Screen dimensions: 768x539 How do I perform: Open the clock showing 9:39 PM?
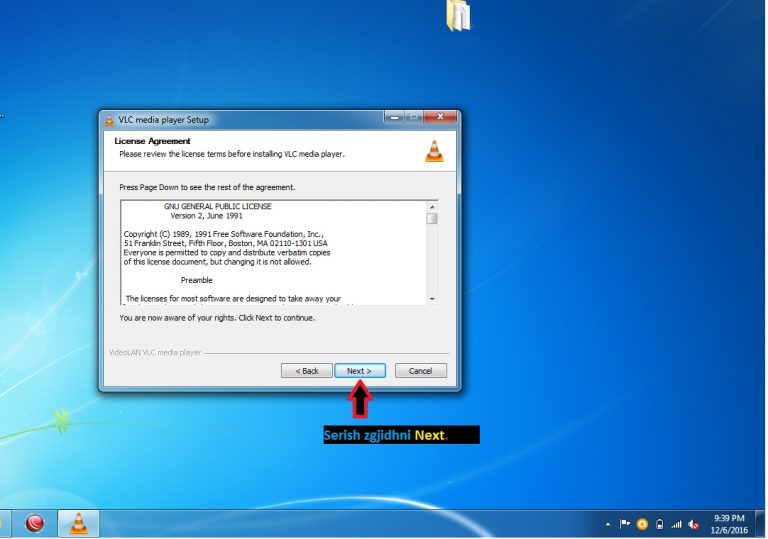pyautogui.click(x=729, y=524)
